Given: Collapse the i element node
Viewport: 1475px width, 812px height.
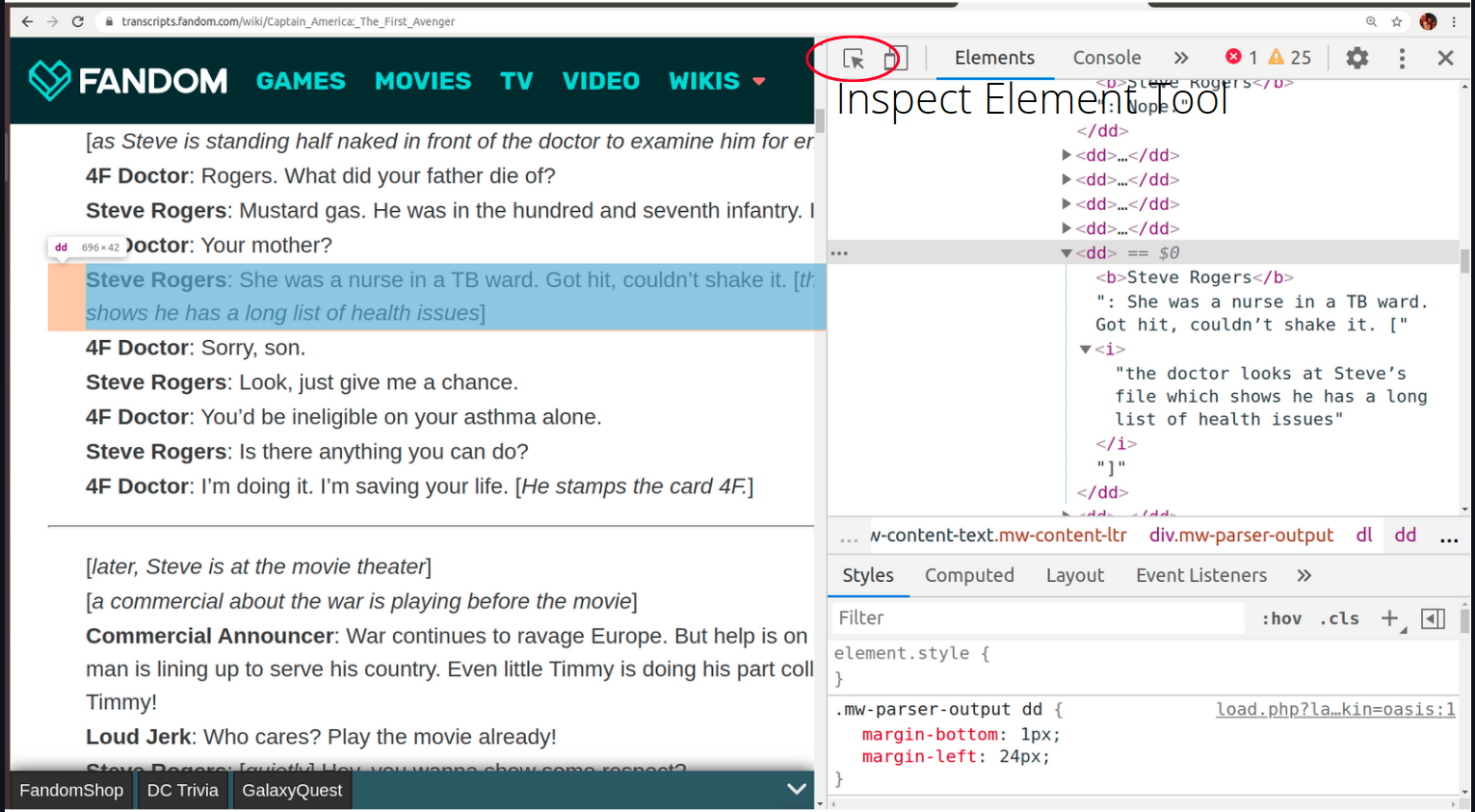Looking at the screenshot, I should [1086, 350].
